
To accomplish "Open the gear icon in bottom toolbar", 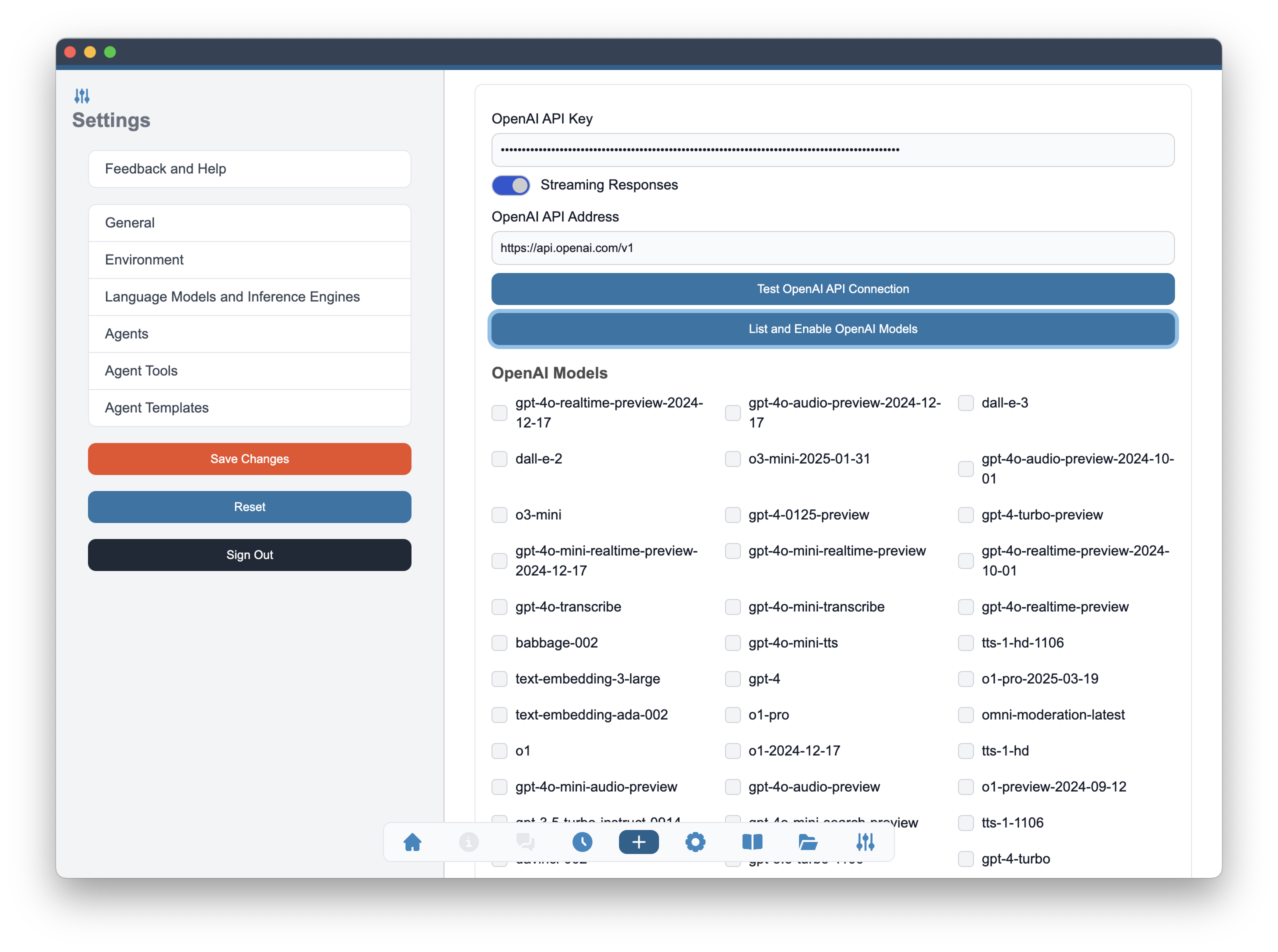I will (695, 842).
